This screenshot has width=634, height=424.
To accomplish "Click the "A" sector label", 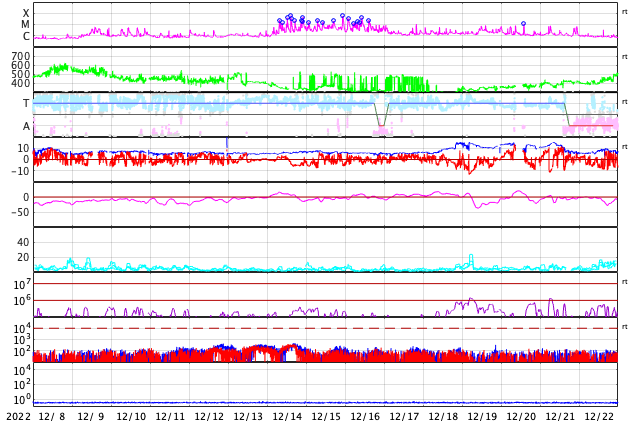I will click(x=26, y=127).
